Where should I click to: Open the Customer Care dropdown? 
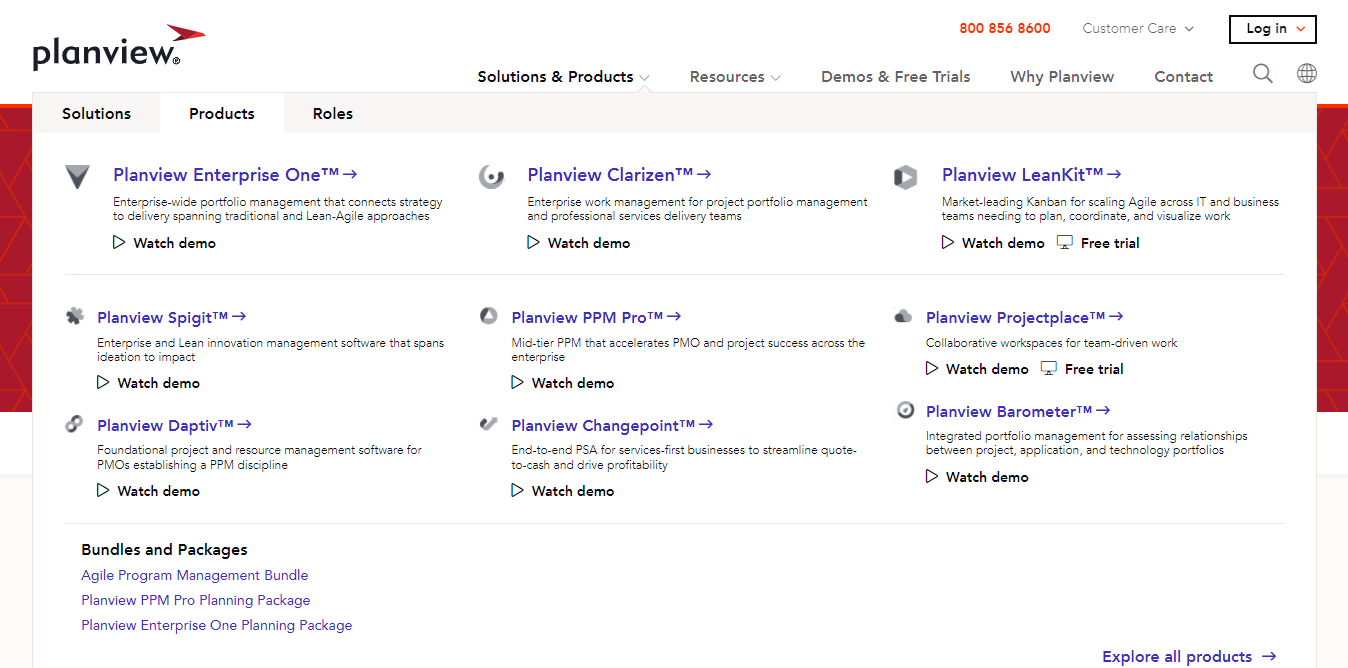click(1138, 29)
